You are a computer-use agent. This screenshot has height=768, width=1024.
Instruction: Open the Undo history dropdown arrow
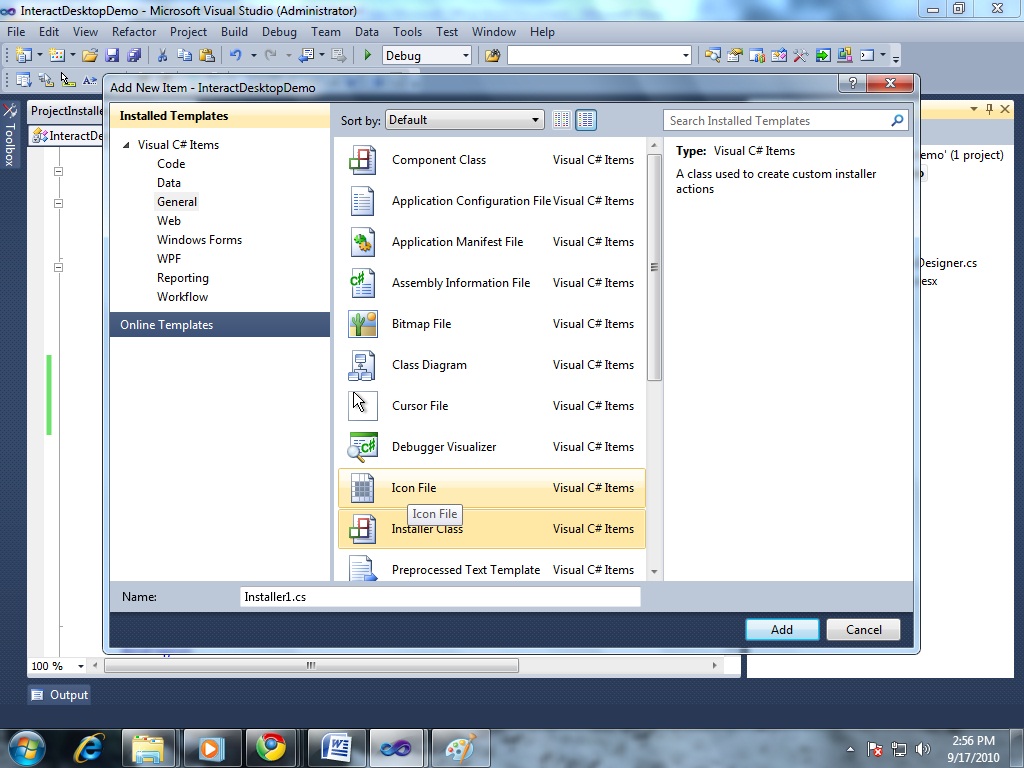click(x=253, y=56)
